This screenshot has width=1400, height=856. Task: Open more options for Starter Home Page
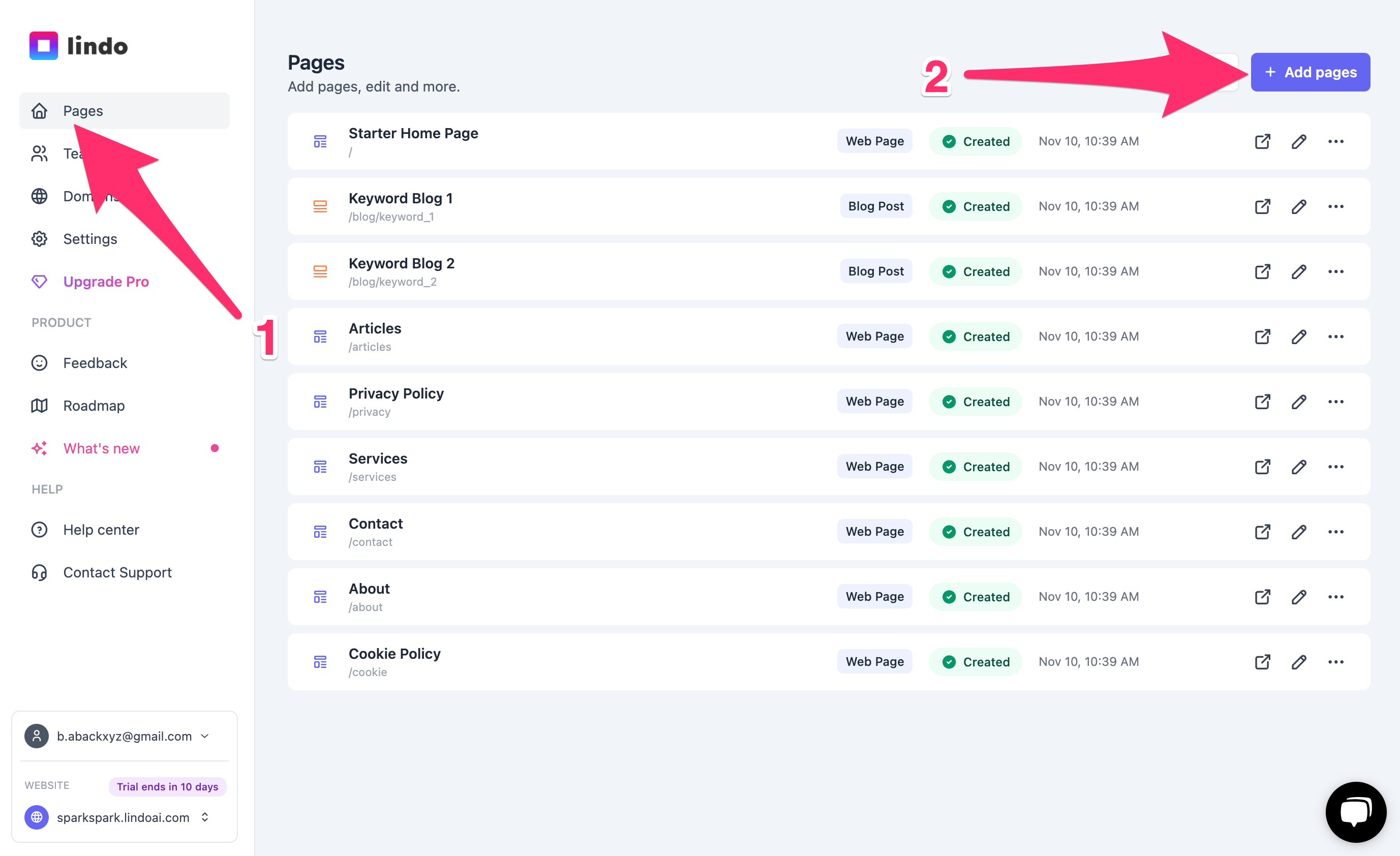1336,141
